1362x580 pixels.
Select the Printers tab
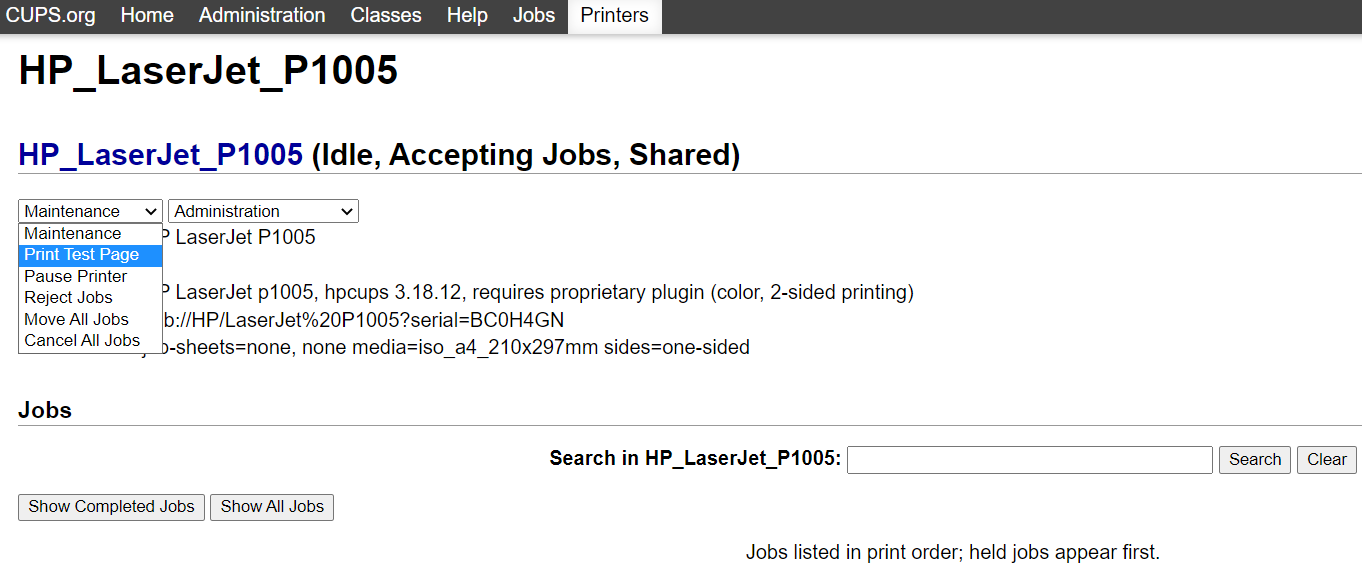click(614, 16)
